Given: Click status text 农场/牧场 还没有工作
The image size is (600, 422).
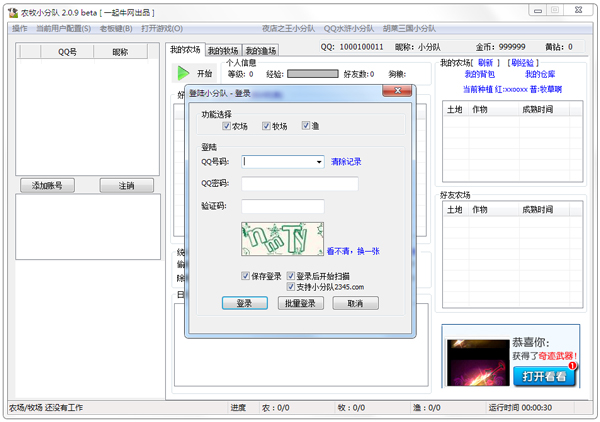Looking at the screenshot, I should [x=46, y=407].
